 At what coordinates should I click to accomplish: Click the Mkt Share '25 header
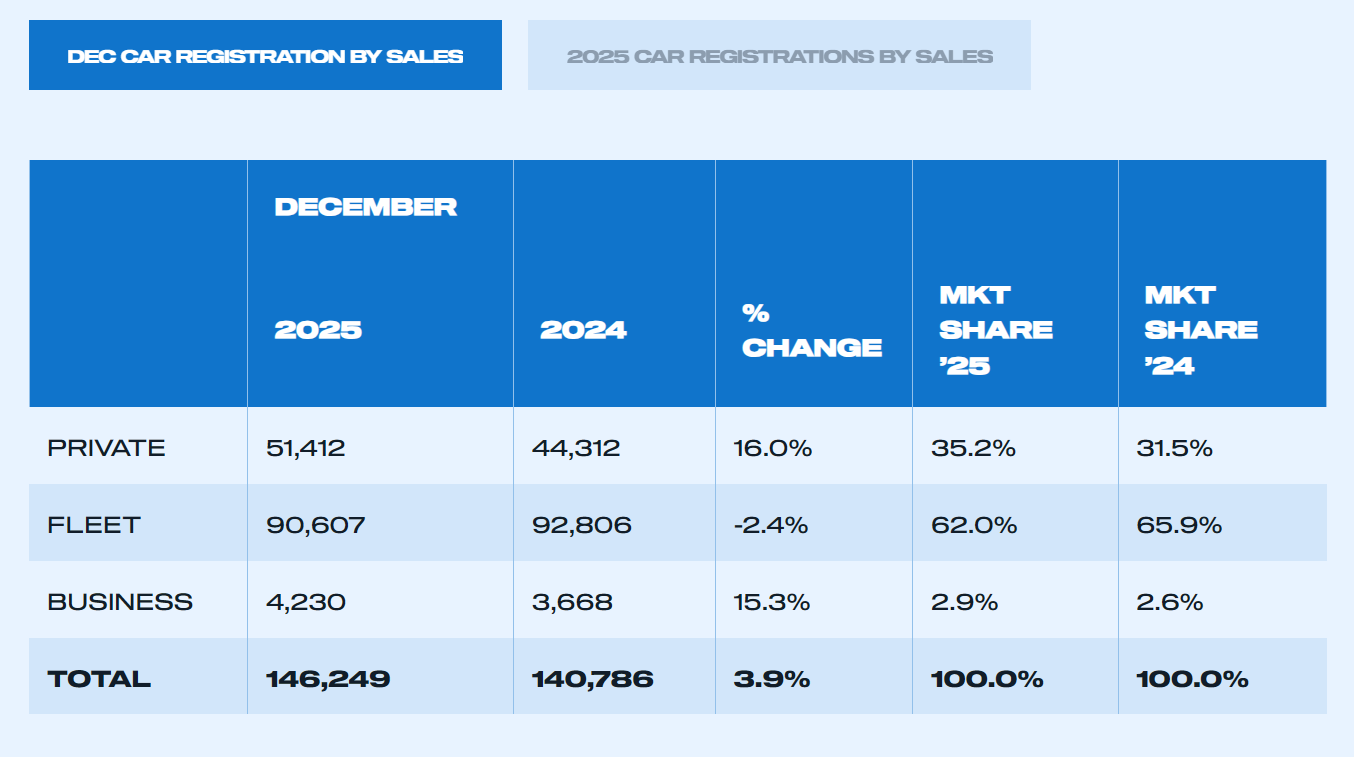point(995,330)
